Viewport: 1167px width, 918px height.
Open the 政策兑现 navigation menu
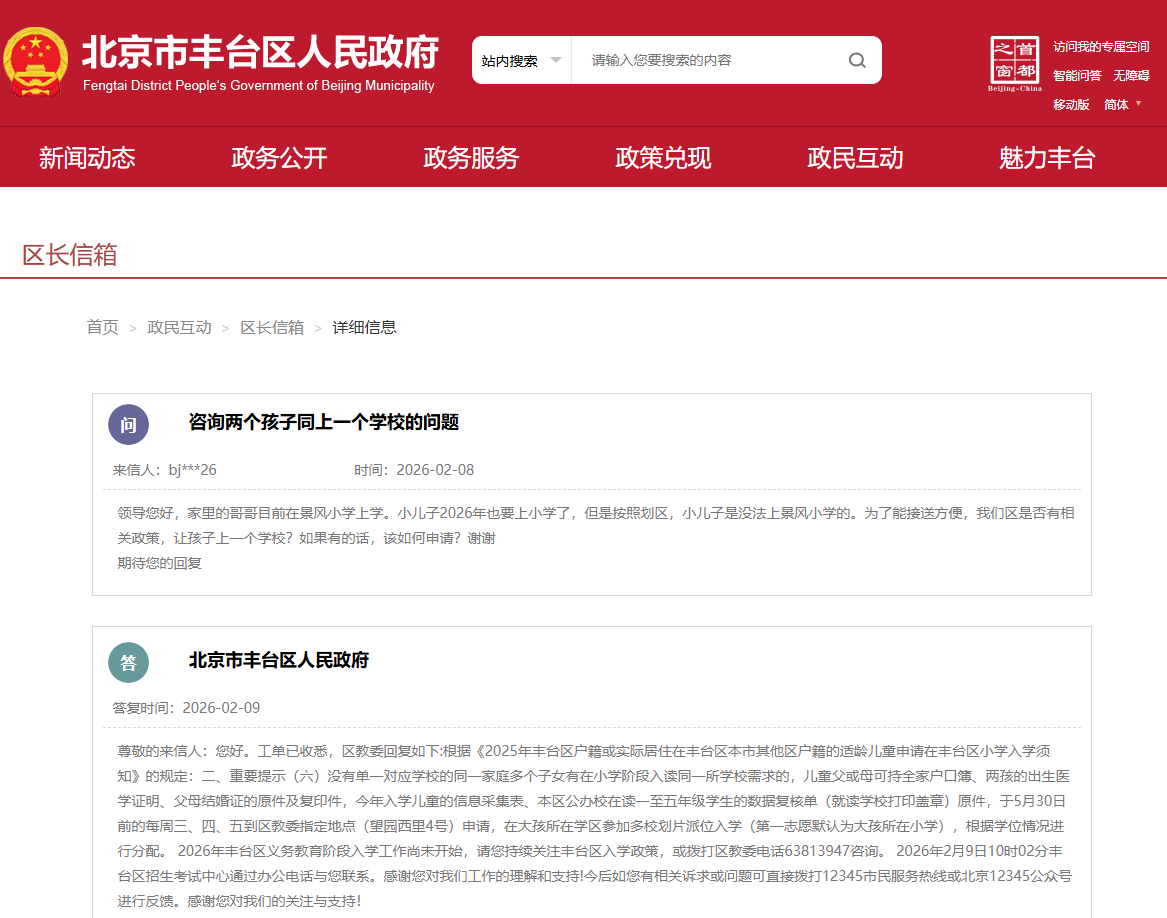[x=663, y=157]
